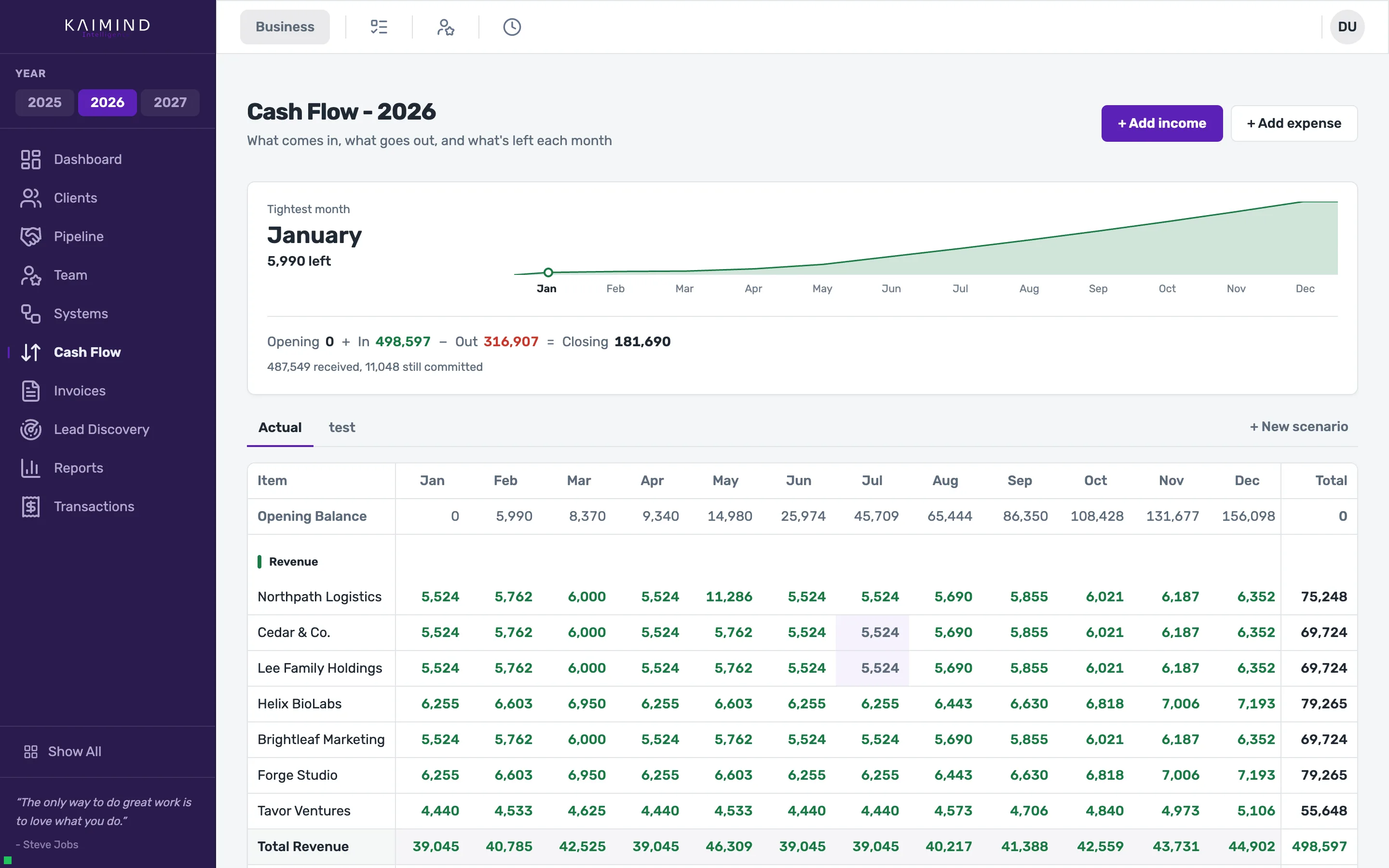Open the Dashboard icon in sidebar

[x=30, y=160]
